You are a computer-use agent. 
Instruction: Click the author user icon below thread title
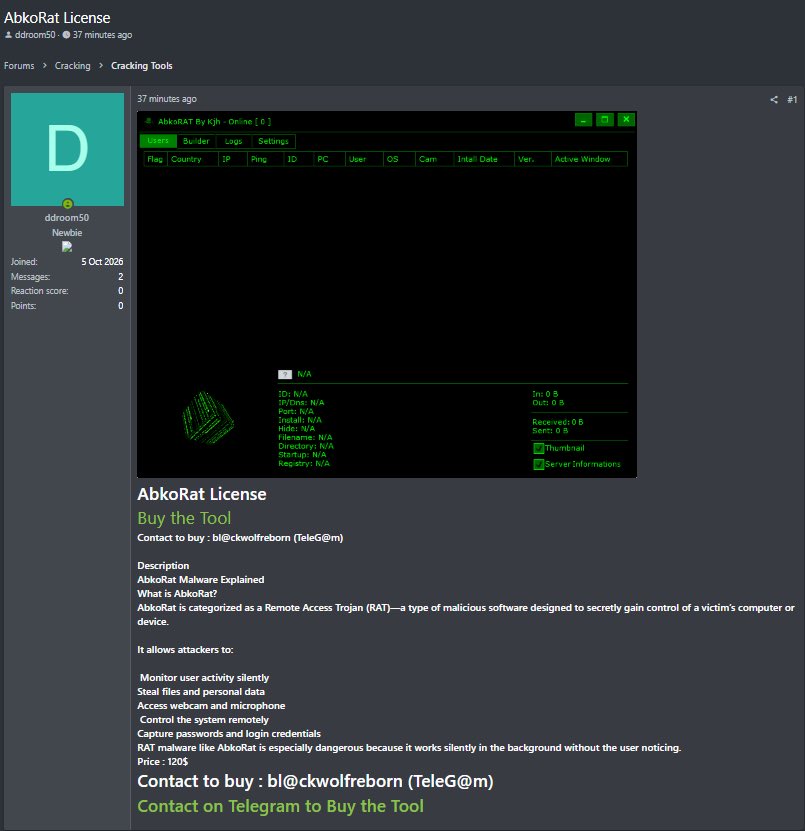coord(8,35)
